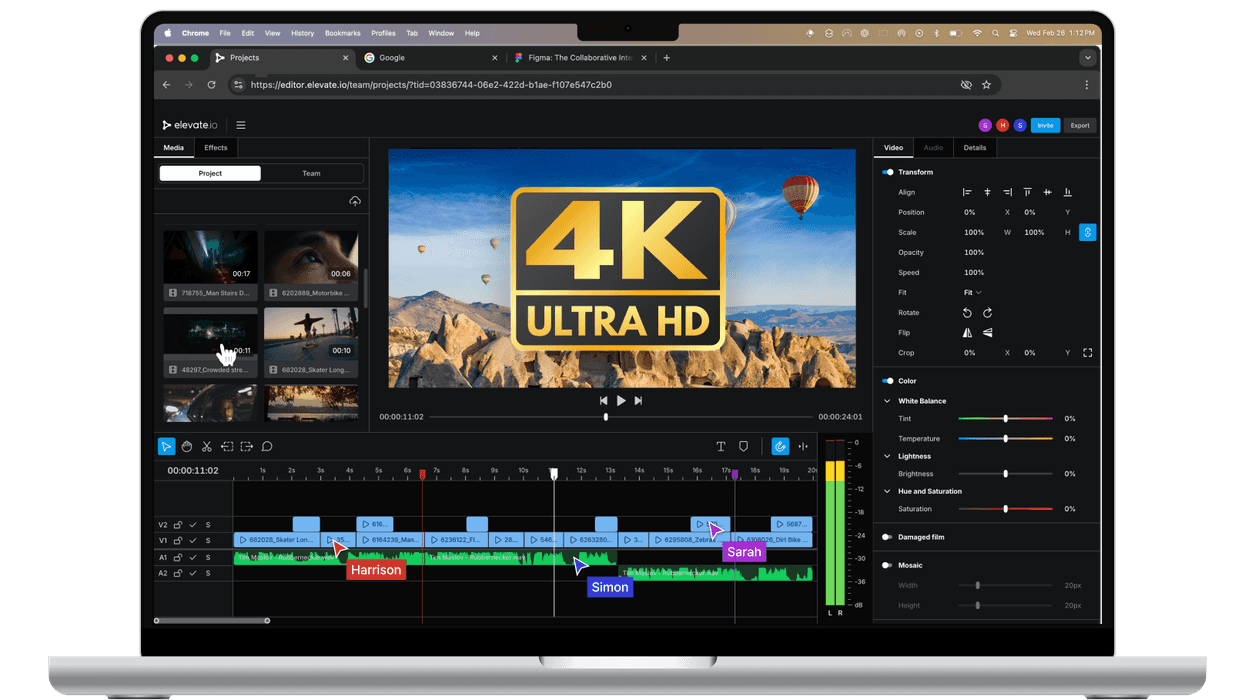Click the align vertical center icon
The width and height of the screenshot is (1245, 700).
tap(1048, 192)
